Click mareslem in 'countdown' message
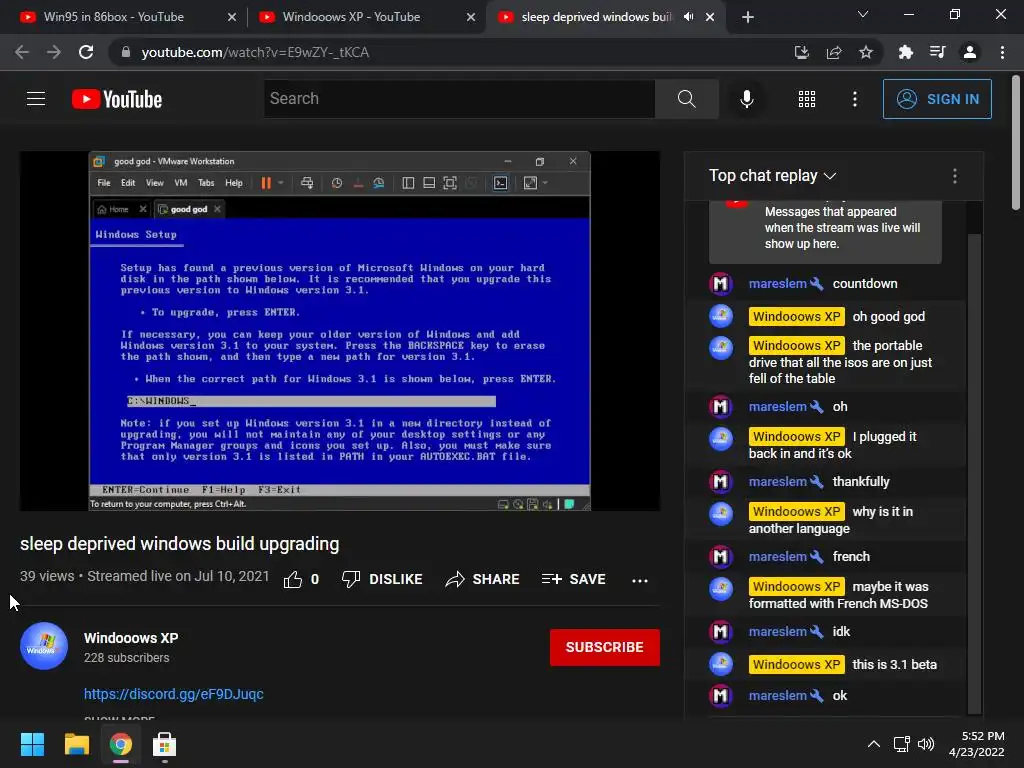Viewport: 1024px width, 768px height. [x=777, y=283]
